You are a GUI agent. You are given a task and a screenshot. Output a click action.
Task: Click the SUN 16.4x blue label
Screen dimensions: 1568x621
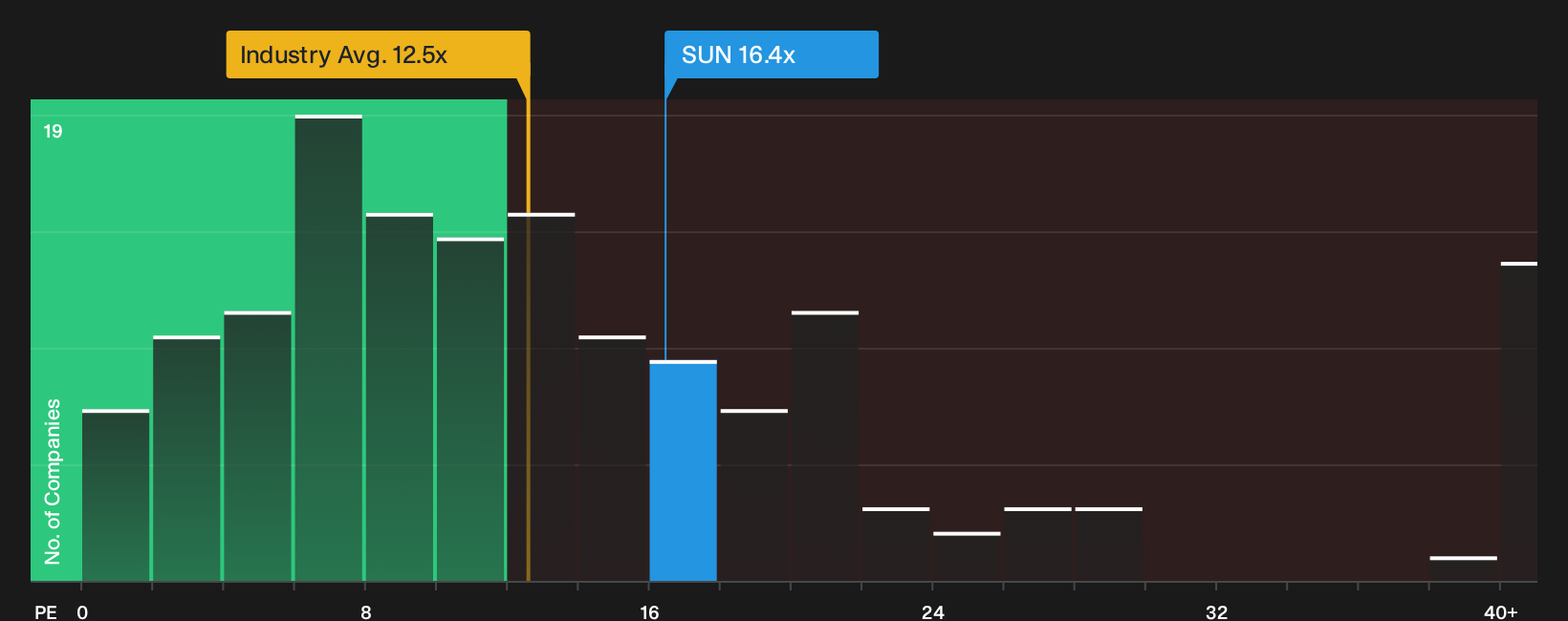tap(772, 54)
